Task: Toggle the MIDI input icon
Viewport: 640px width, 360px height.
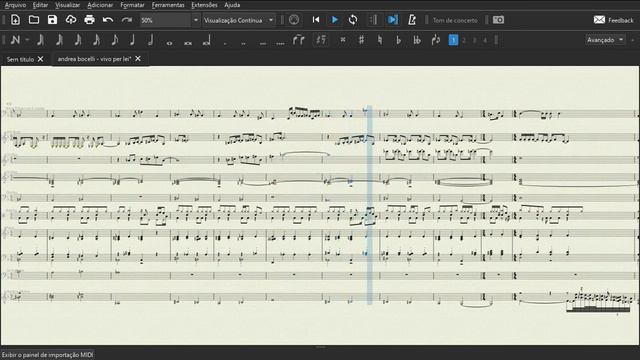Action: pos(294,20)
